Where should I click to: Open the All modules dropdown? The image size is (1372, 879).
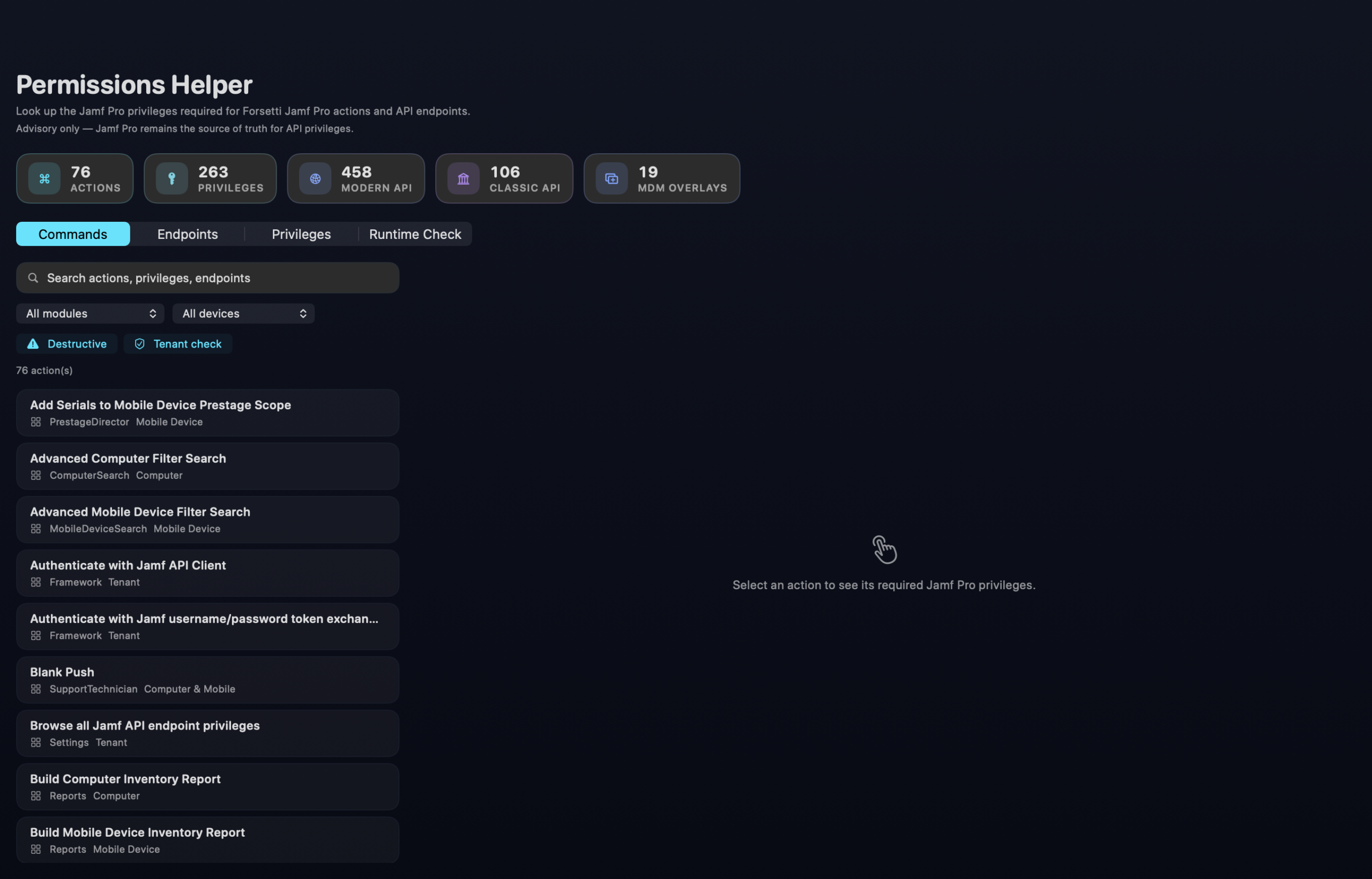pos(90,313)
